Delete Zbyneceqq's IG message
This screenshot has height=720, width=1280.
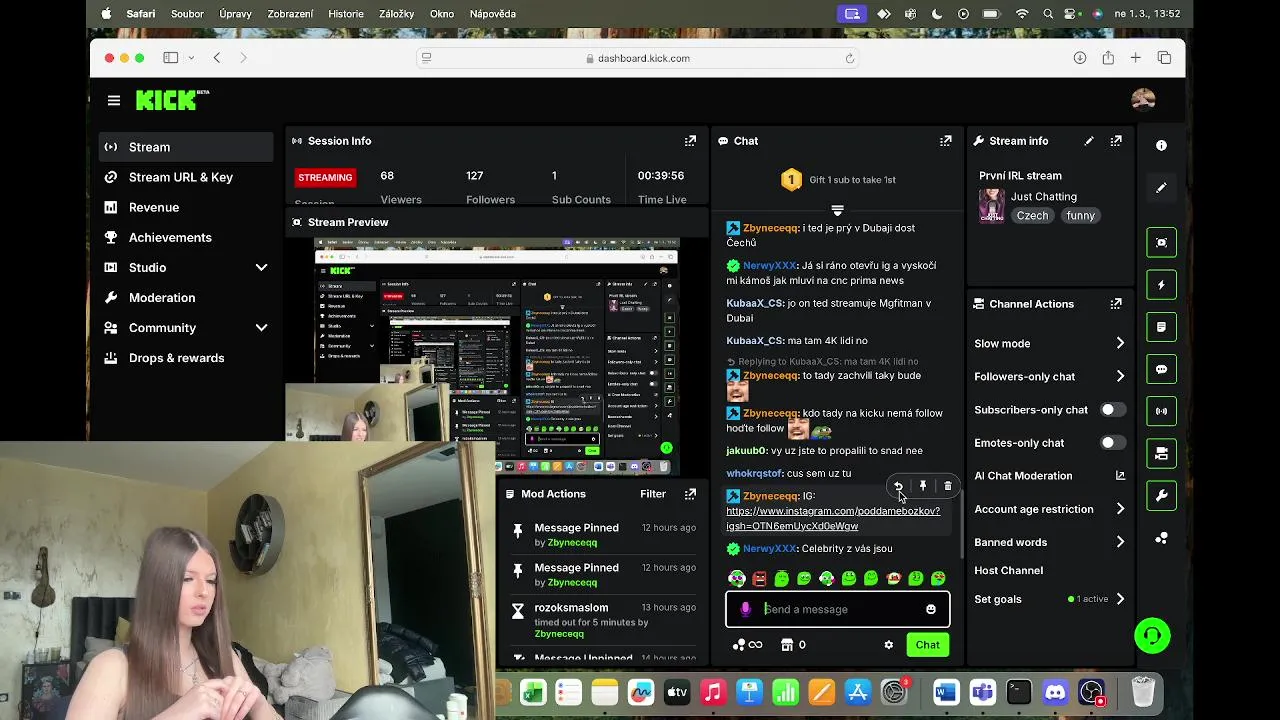[x=948, y=486]
